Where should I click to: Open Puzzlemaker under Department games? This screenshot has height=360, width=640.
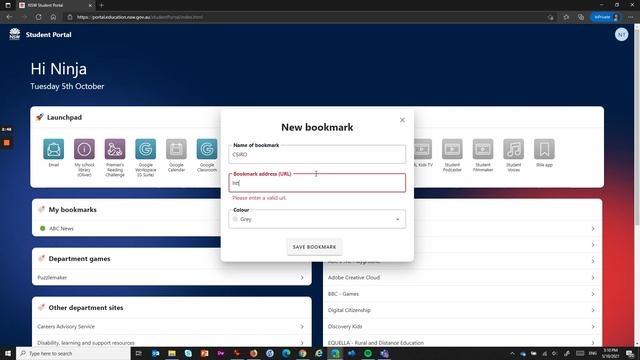click(x=52, y=278)
